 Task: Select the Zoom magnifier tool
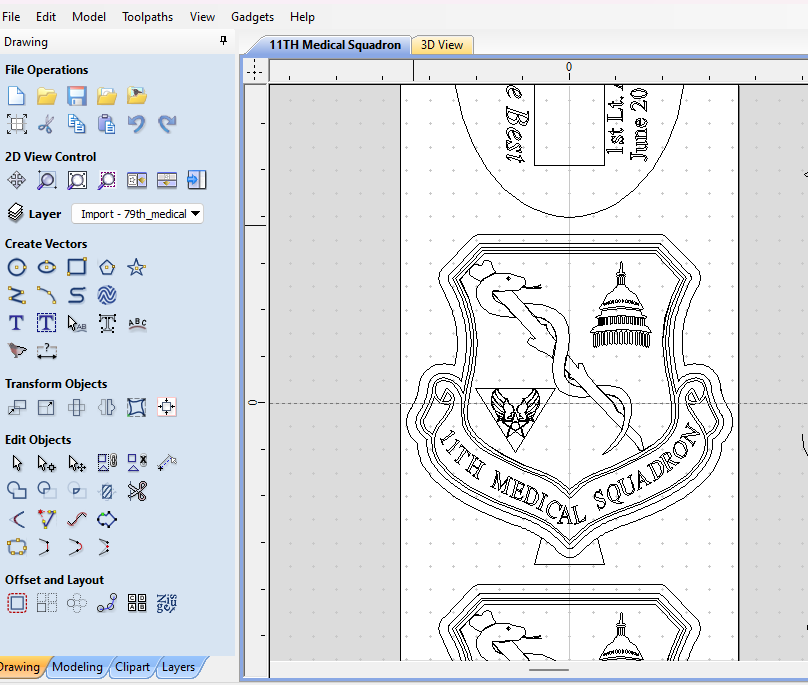pyautogui.click(x=46, y=180)
